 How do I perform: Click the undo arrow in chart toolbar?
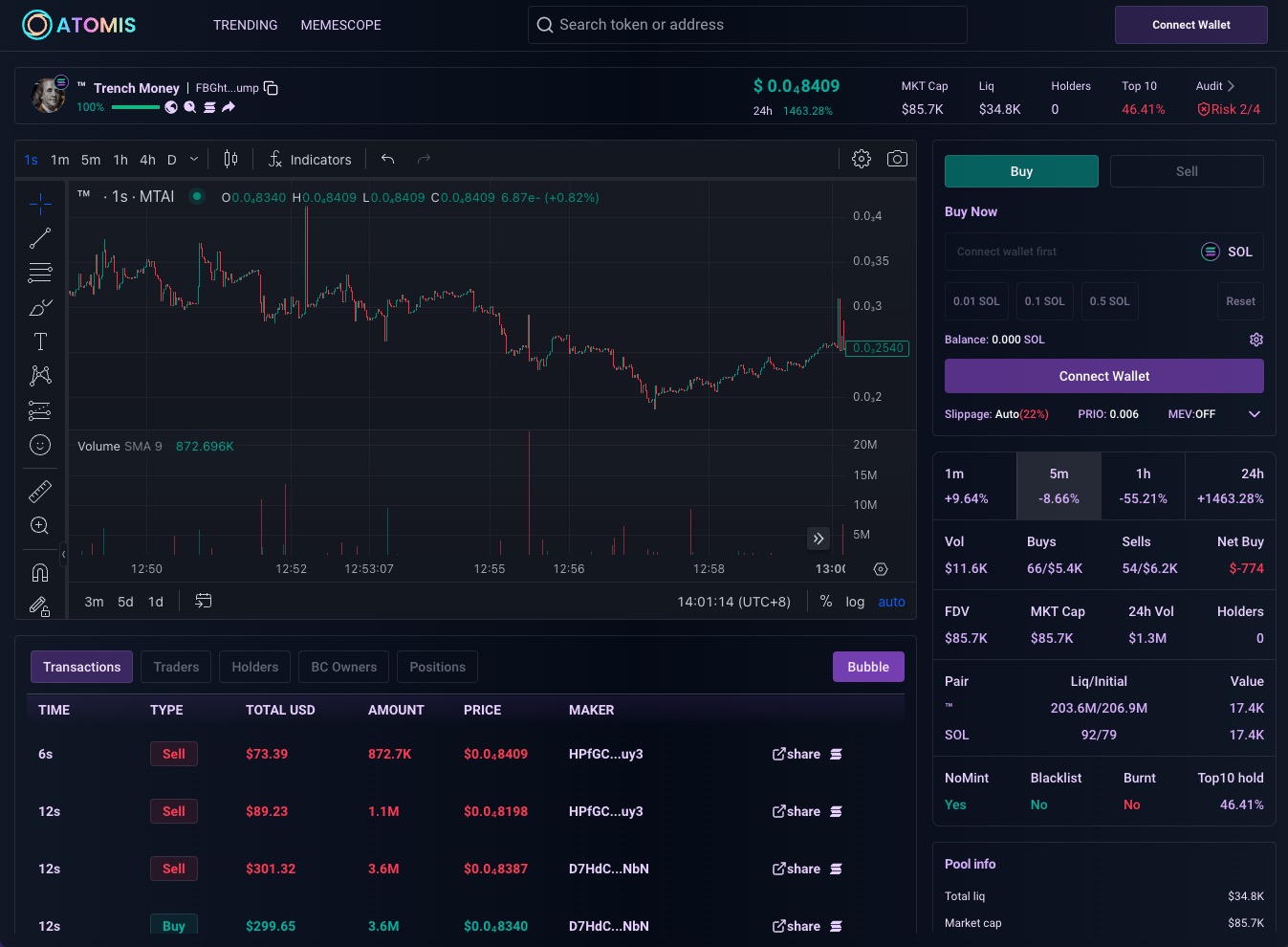tap(387, 159)
